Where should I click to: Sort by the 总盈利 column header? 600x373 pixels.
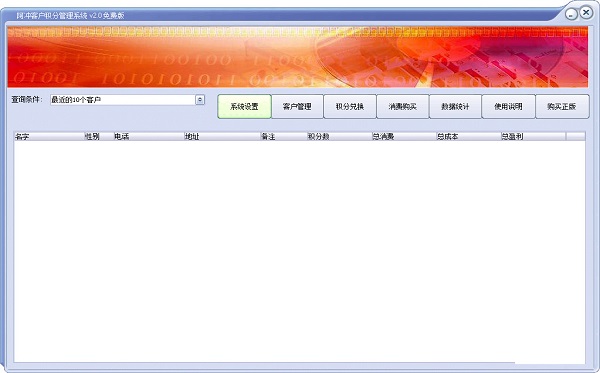(x=533, y=136)
